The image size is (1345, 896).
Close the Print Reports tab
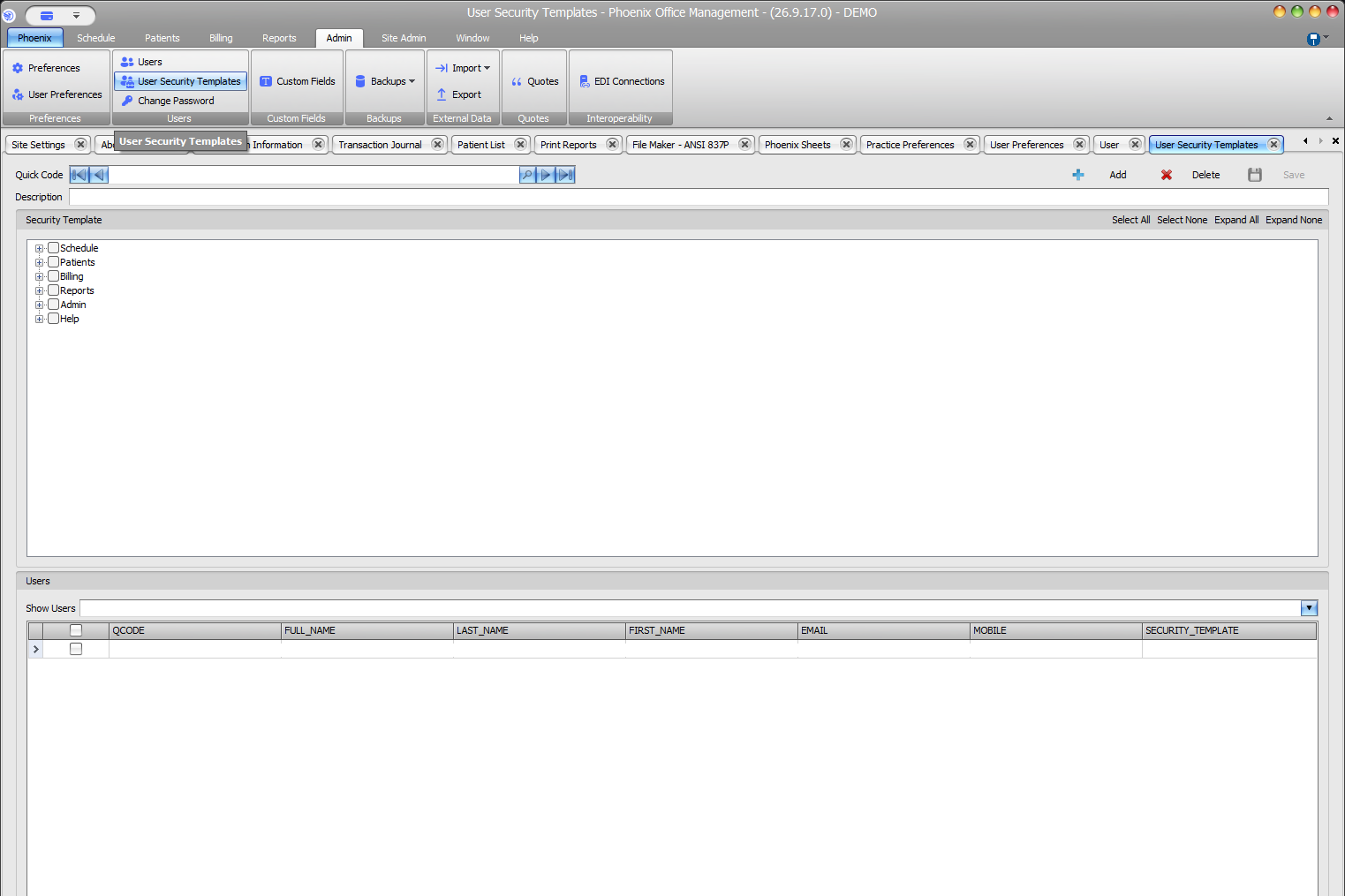[612, 144]
